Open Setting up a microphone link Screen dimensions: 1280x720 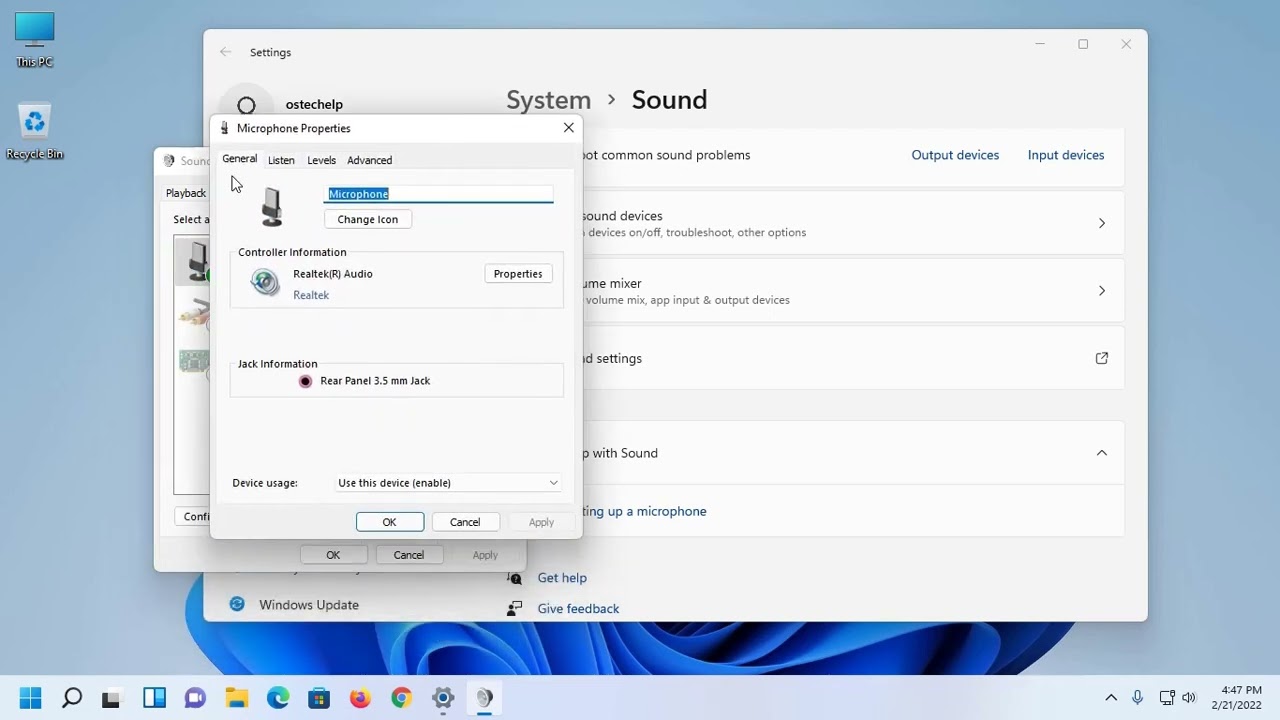(644, 511)
